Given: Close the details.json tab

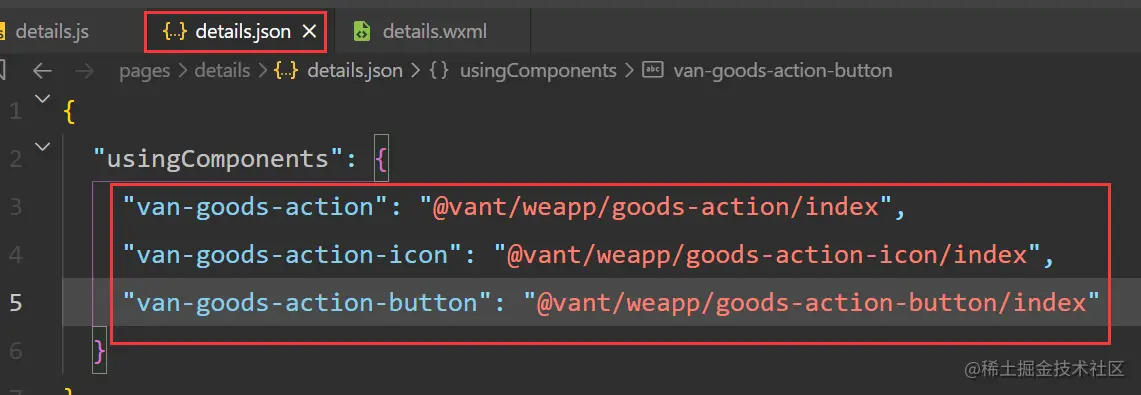Looking at the screenshot, I should [x=309, y=31].
